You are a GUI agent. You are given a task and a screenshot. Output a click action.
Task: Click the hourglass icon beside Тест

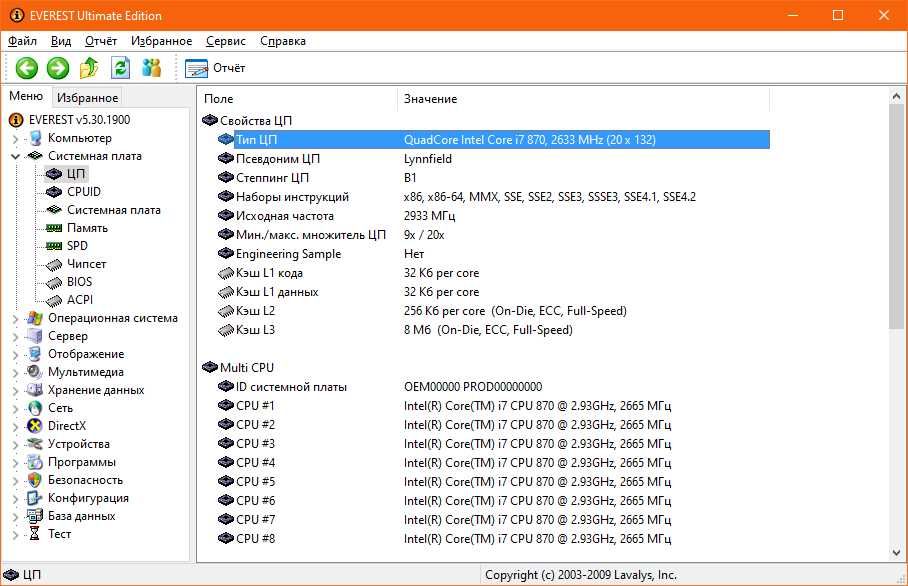35,534
